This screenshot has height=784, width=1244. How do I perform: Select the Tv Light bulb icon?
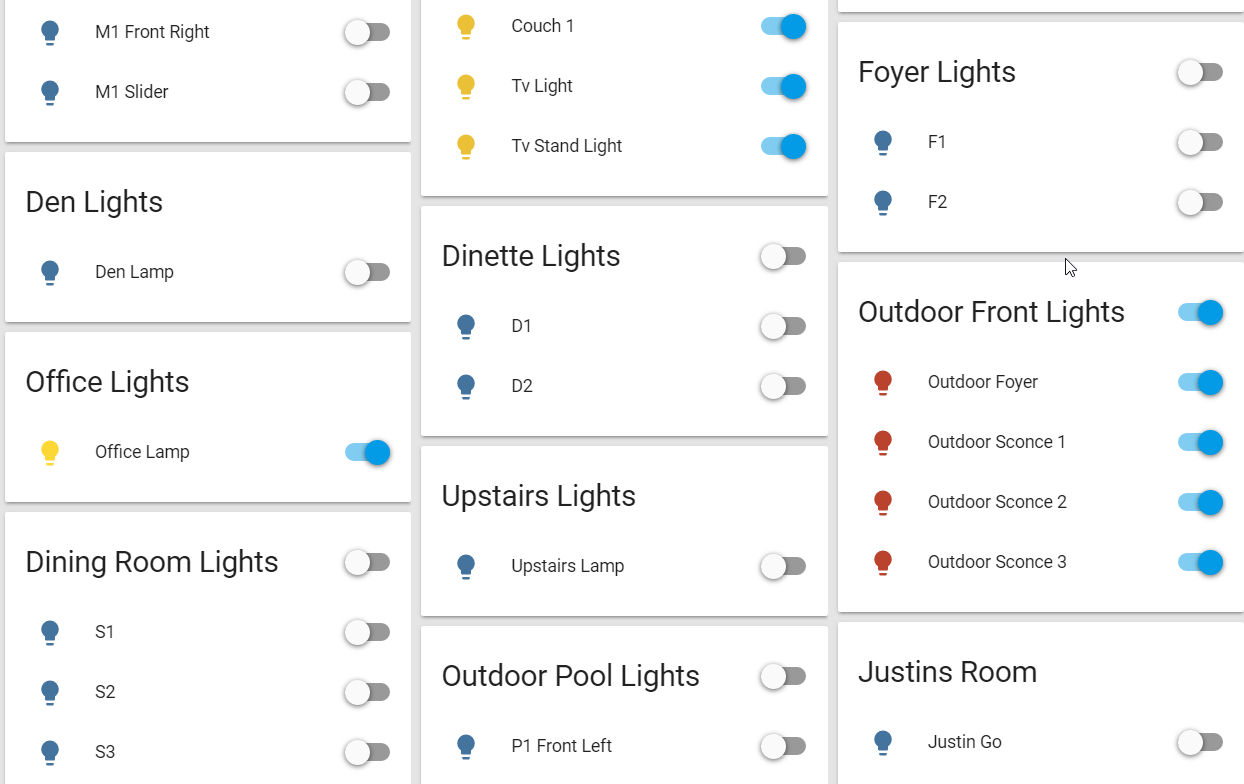click(466, 86)
